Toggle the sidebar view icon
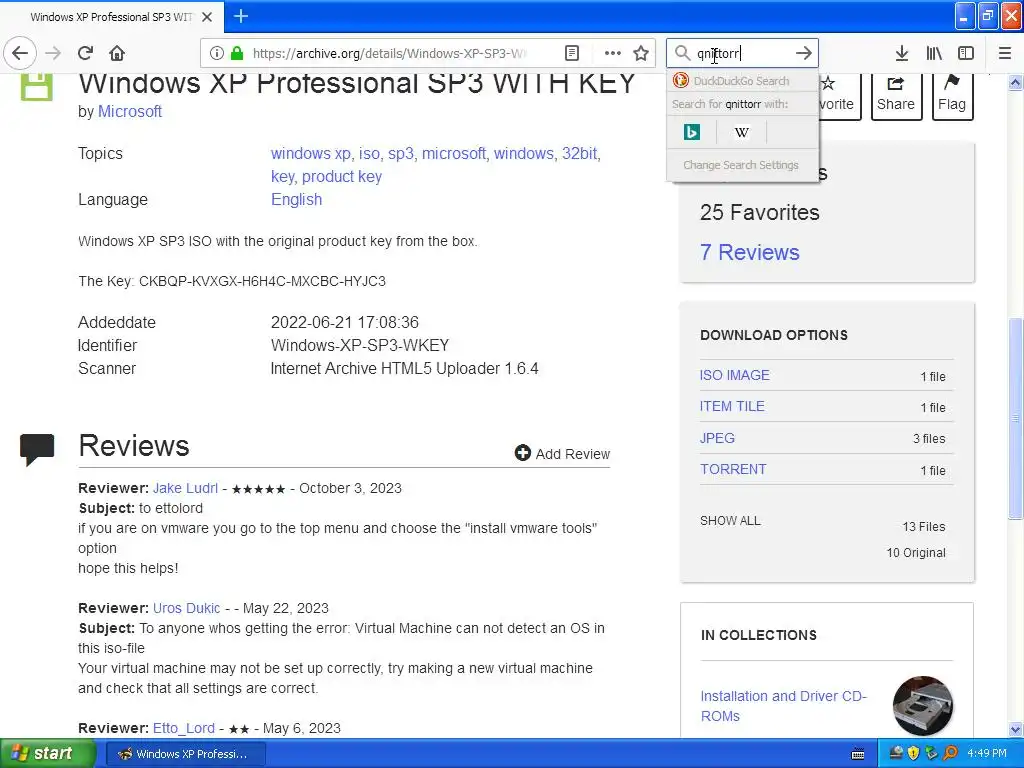 pyautogui.click(x=966, y=54)
